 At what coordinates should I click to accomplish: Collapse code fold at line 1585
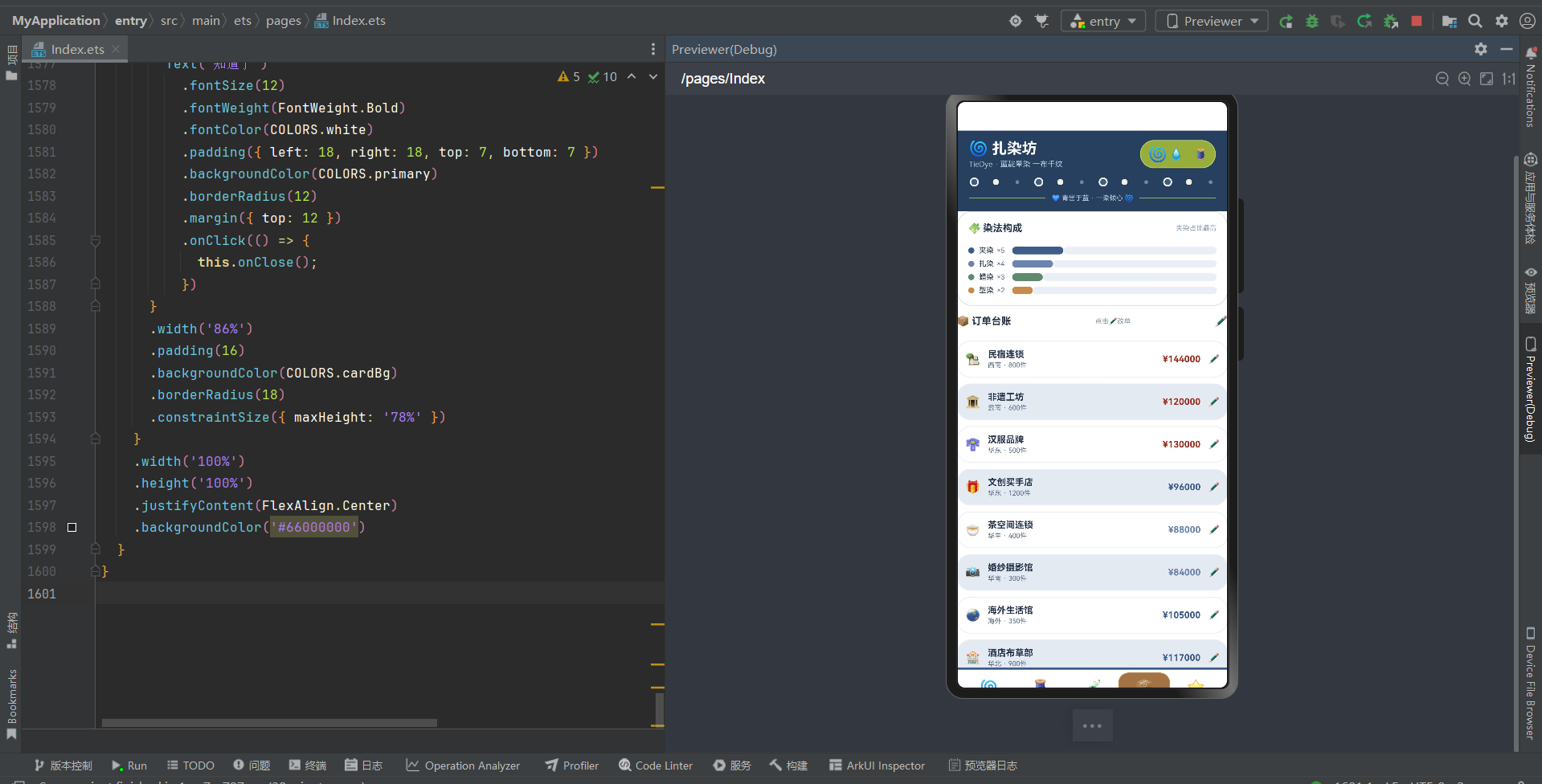(96, 240)
